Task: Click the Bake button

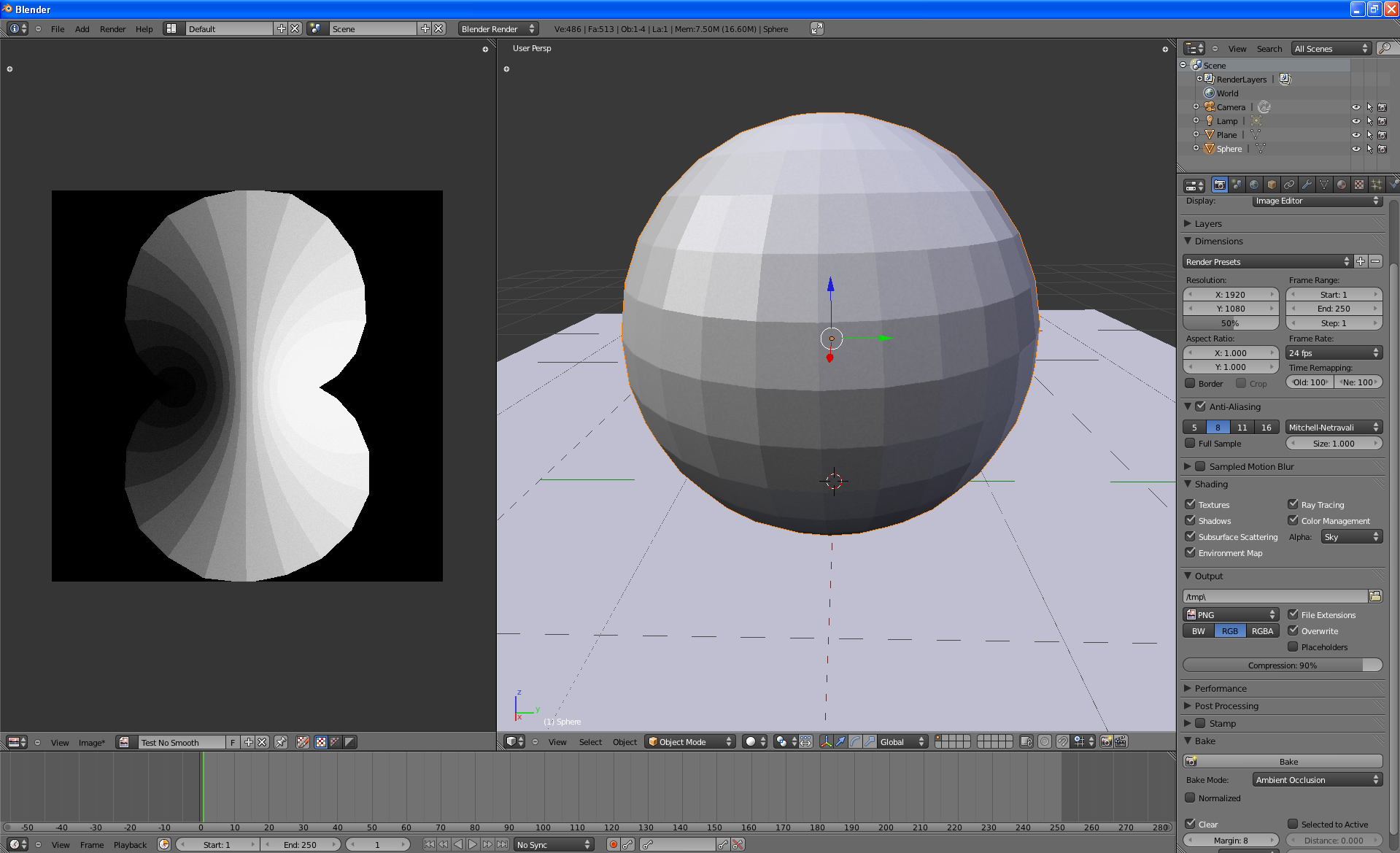Action: click(x=1283, y=761)
